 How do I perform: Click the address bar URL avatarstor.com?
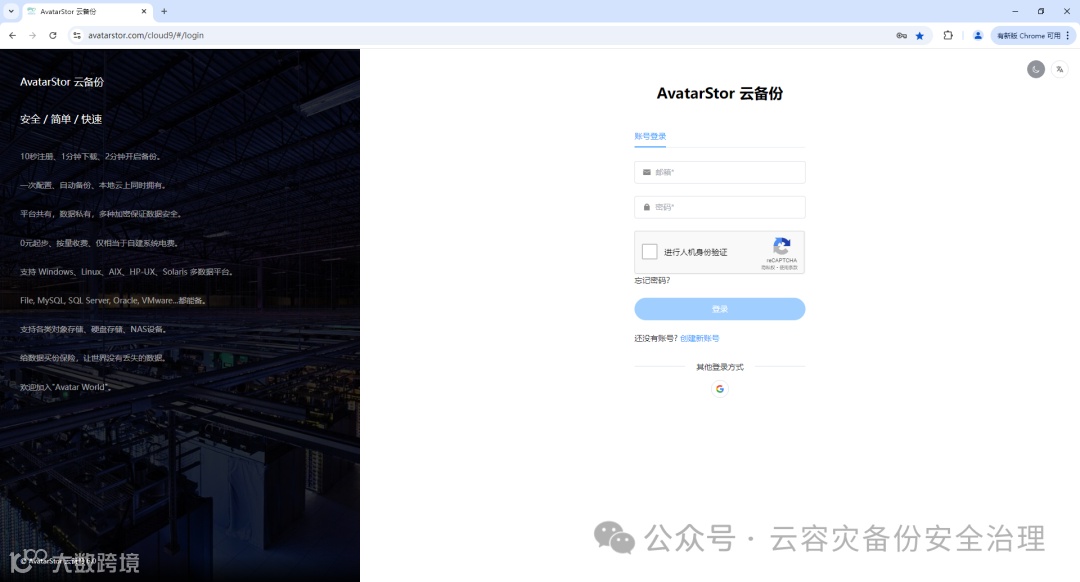click(145, 35)
